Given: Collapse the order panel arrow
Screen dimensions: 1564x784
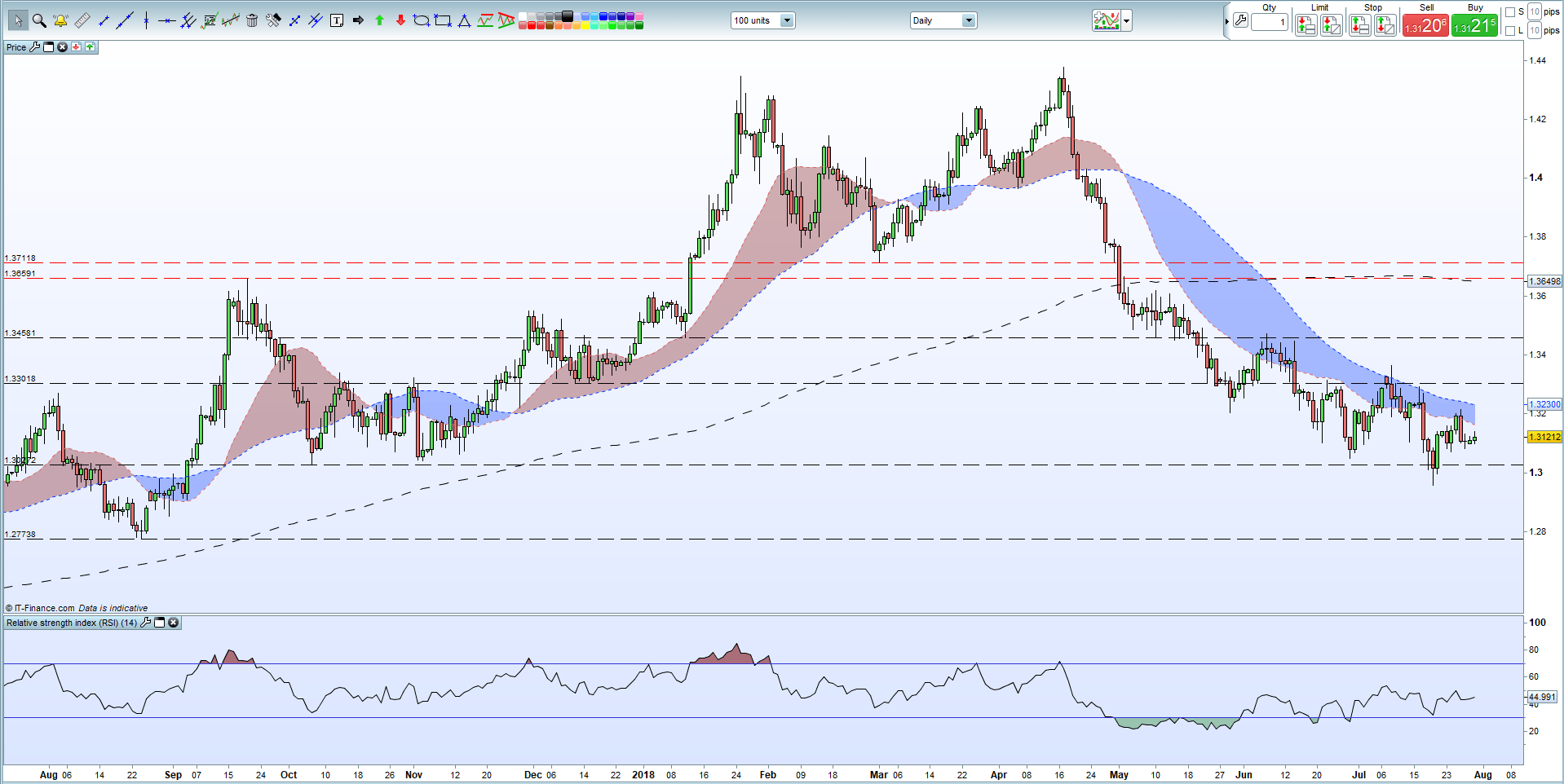Looking at the screenshot, I should [1226, 21].
